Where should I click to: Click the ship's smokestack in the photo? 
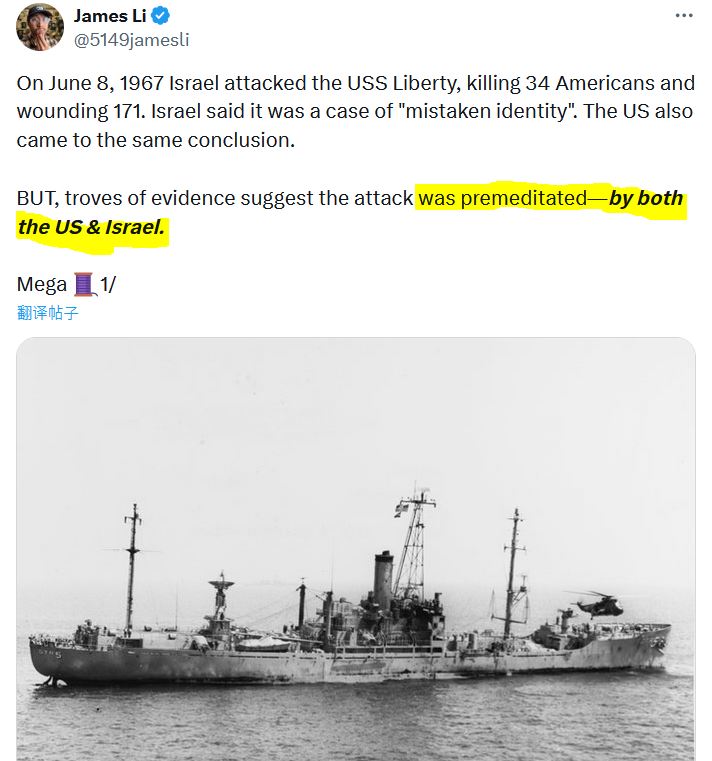tap(383, 578)
